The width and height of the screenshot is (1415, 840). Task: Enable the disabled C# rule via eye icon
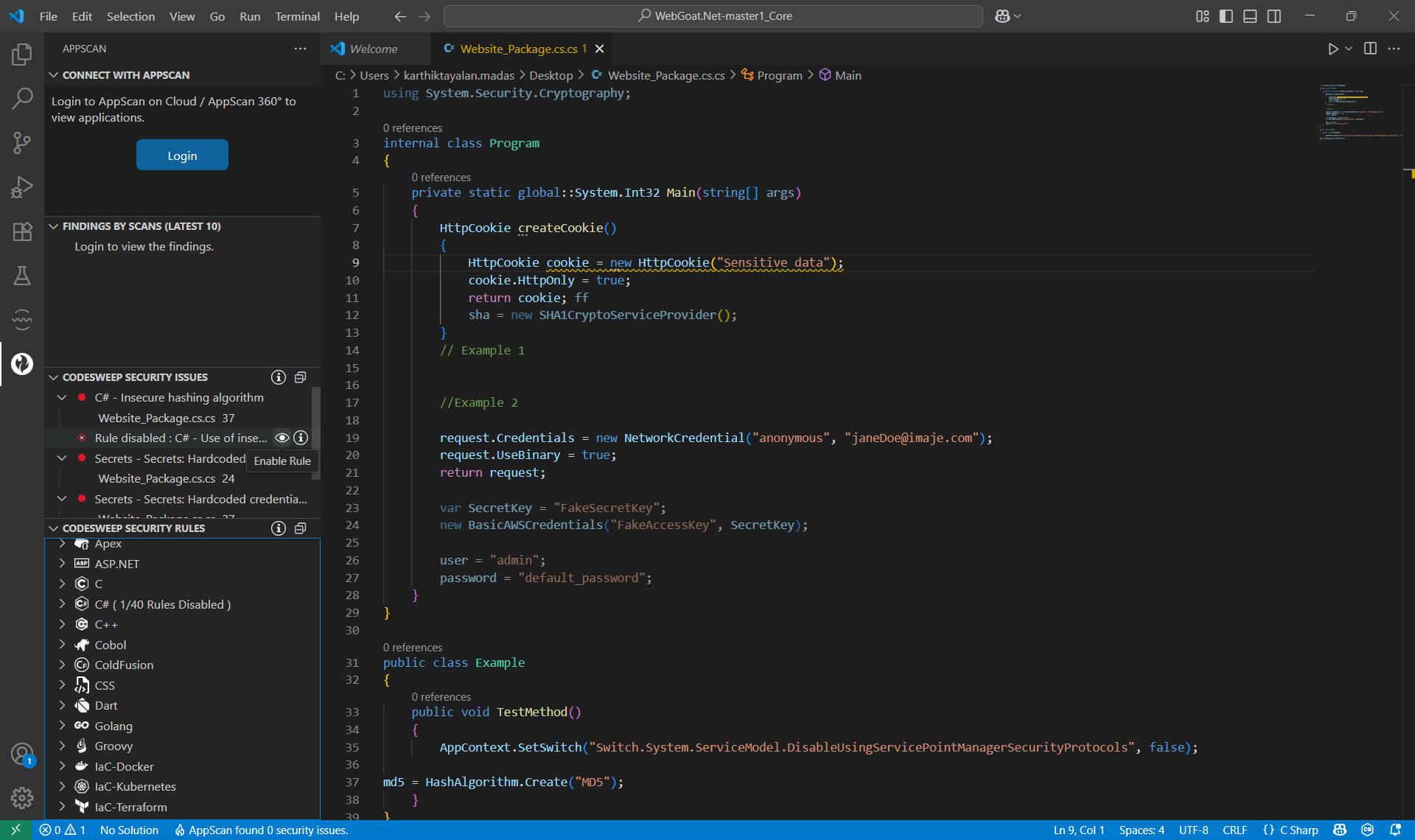[282, 438]
